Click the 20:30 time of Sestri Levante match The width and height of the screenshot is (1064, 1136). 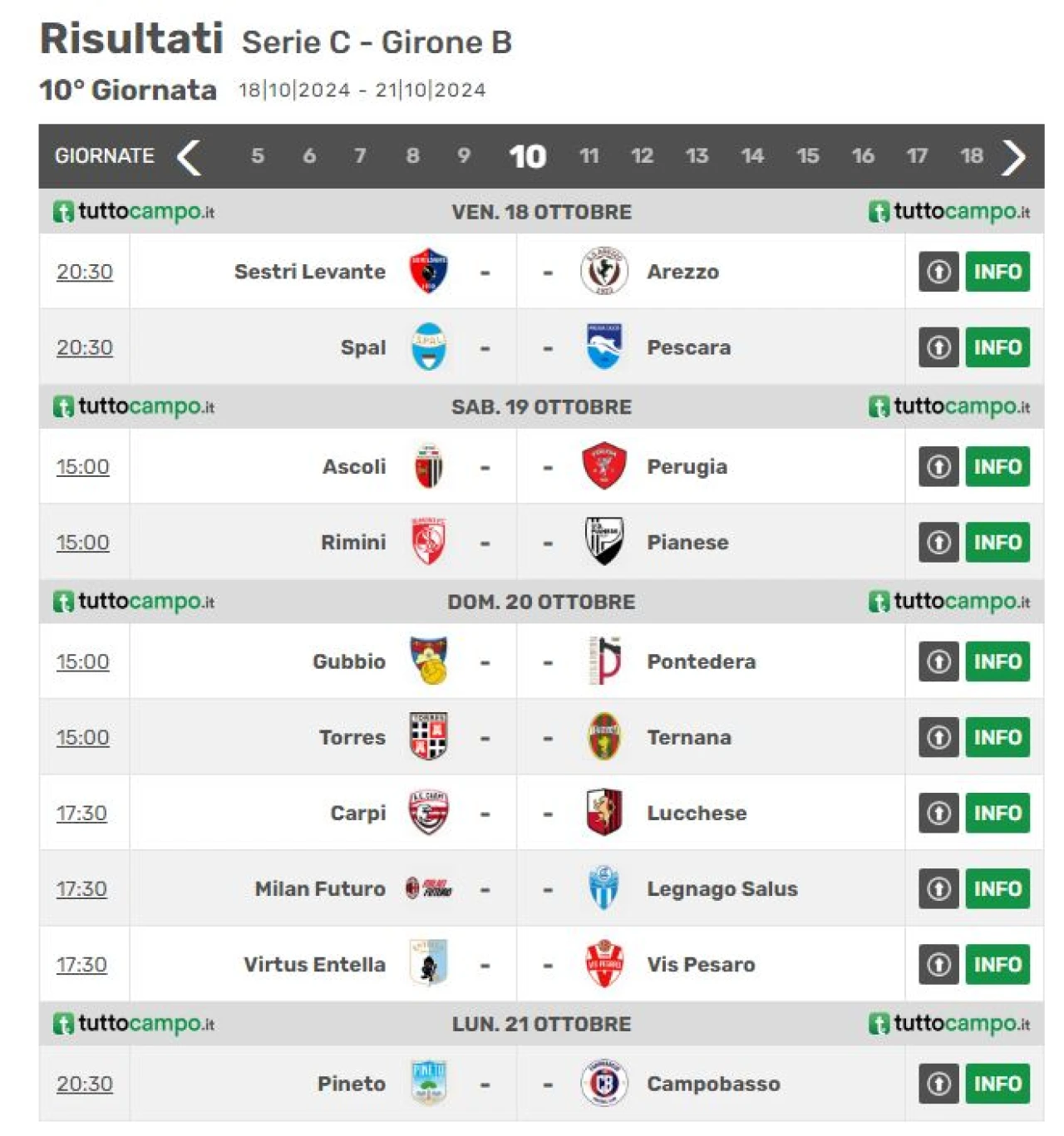click(85, 272)
